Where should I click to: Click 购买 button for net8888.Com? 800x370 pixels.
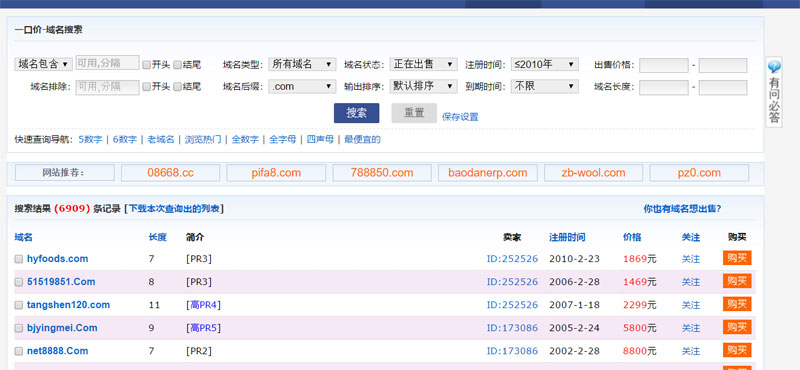[737, 350]
